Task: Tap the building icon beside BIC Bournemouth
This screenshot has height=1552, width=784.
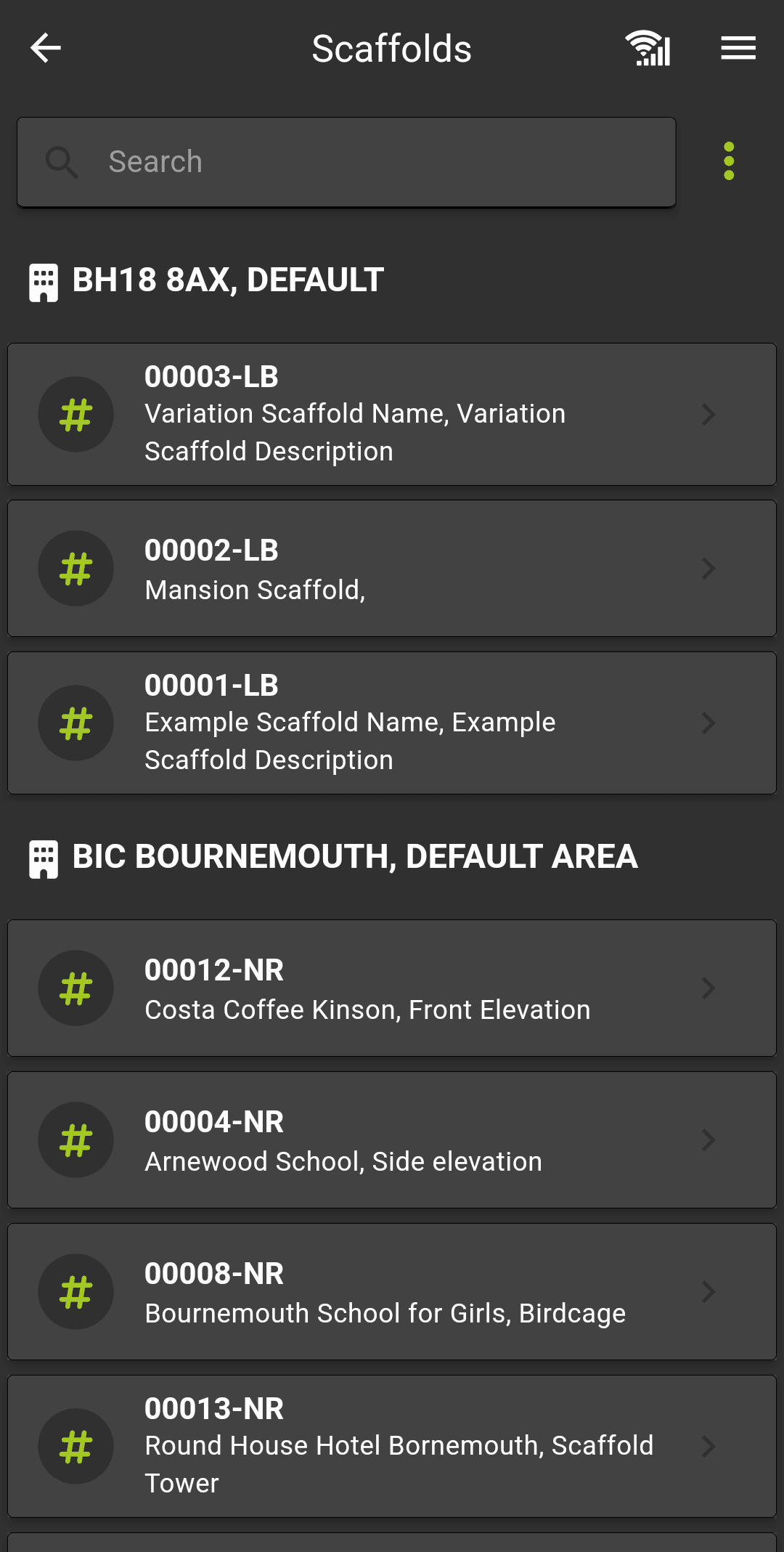Action: tap(44, 858)
